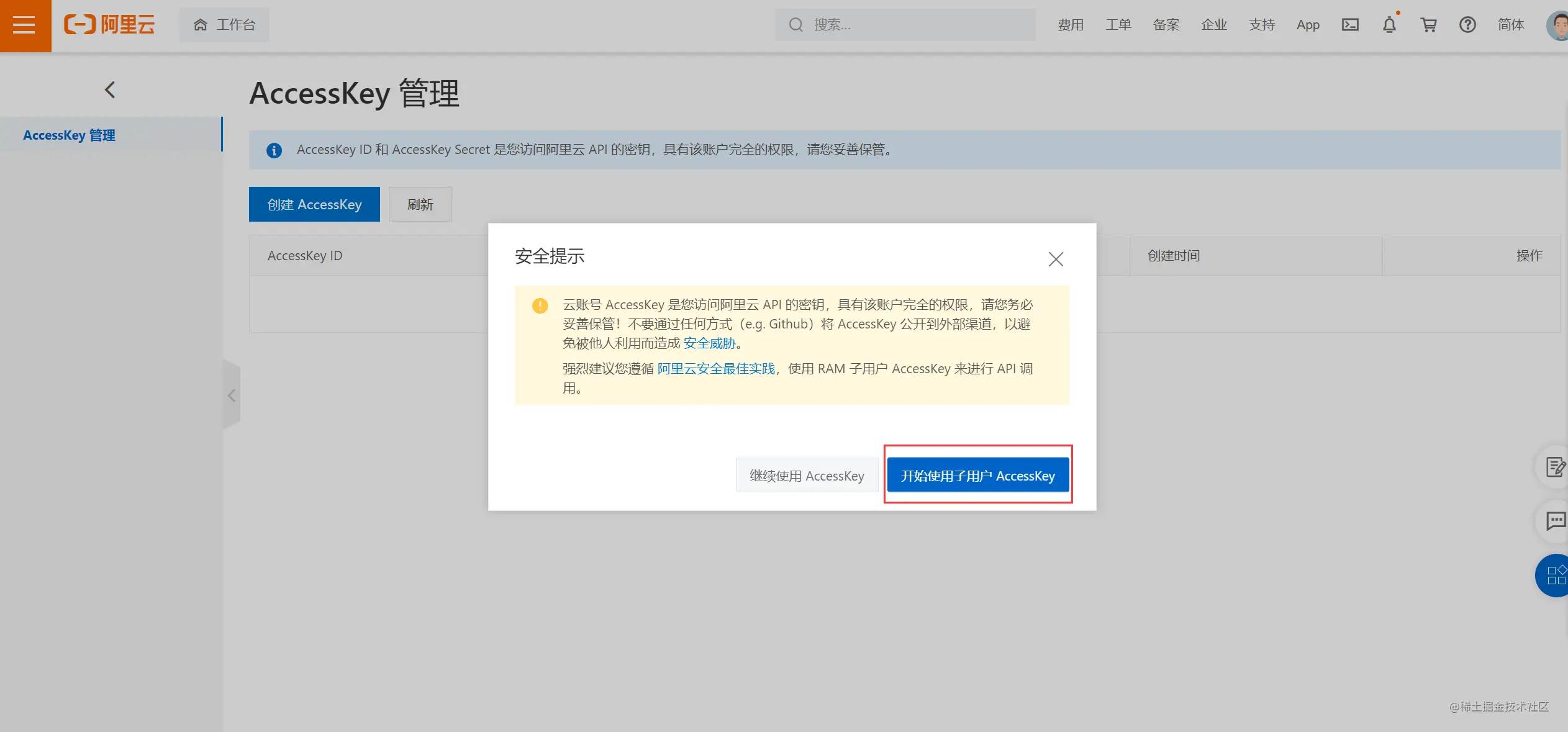Image resolution: width=1568 pixels, height=732 pixels.
Task: Click the search box 搜索...
Action: 905,25
